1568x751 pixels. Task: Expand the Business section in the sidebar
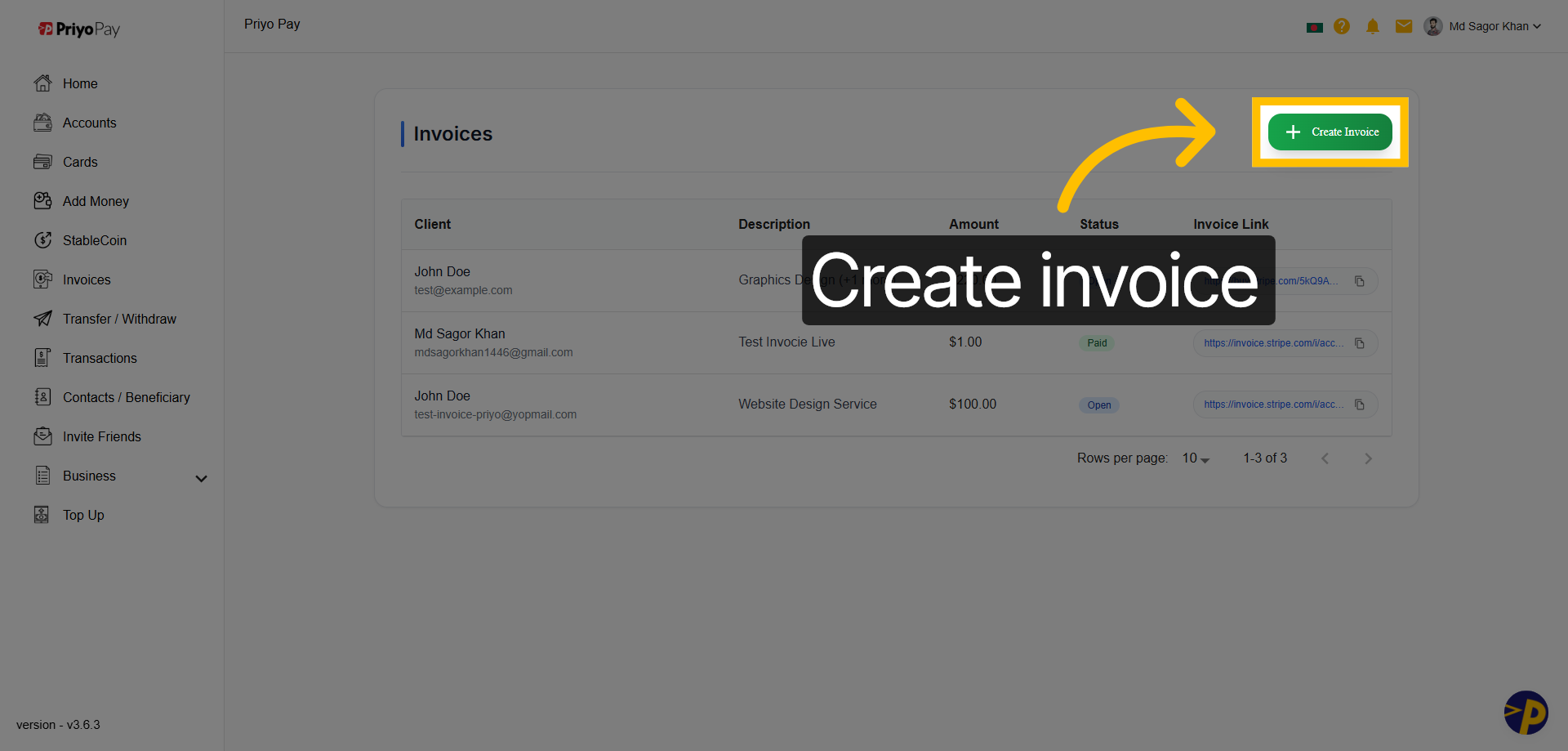tap(201, 477)
